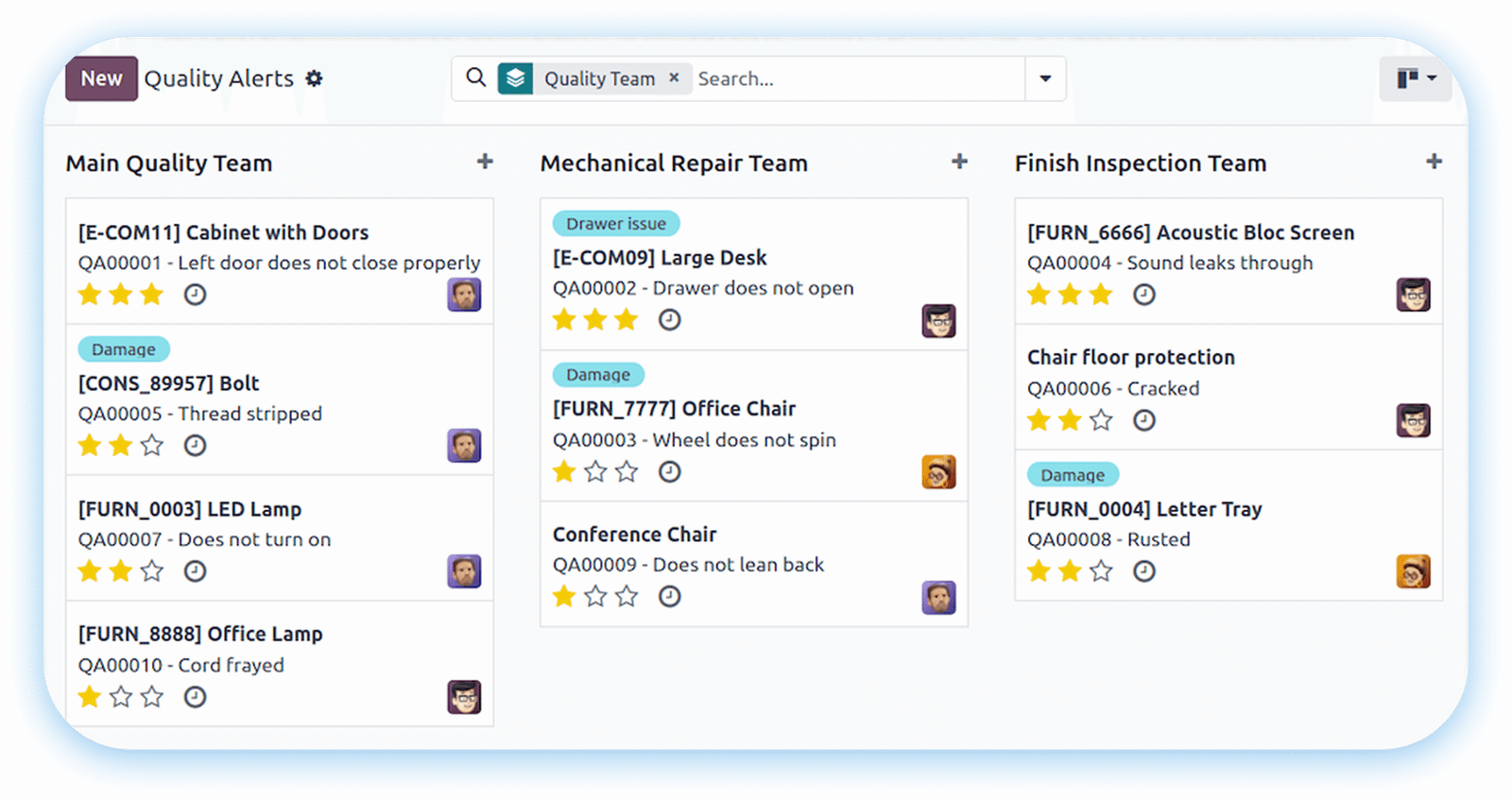The height and width of the screenshot is (800, 1512).
Task: Add a card in Mechanical Repair Team column
Action: tap(959, 162)
